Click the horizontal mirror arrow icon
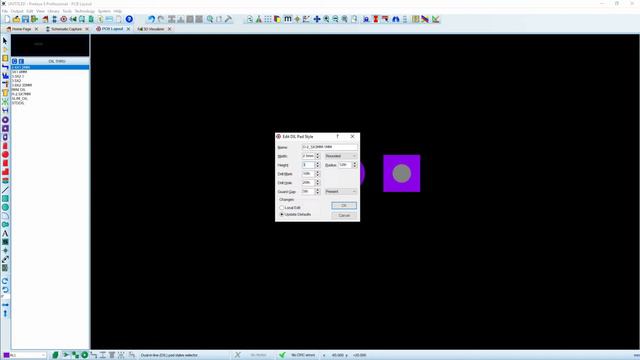The height and width of the screenshot is (360, 640). 5,305
